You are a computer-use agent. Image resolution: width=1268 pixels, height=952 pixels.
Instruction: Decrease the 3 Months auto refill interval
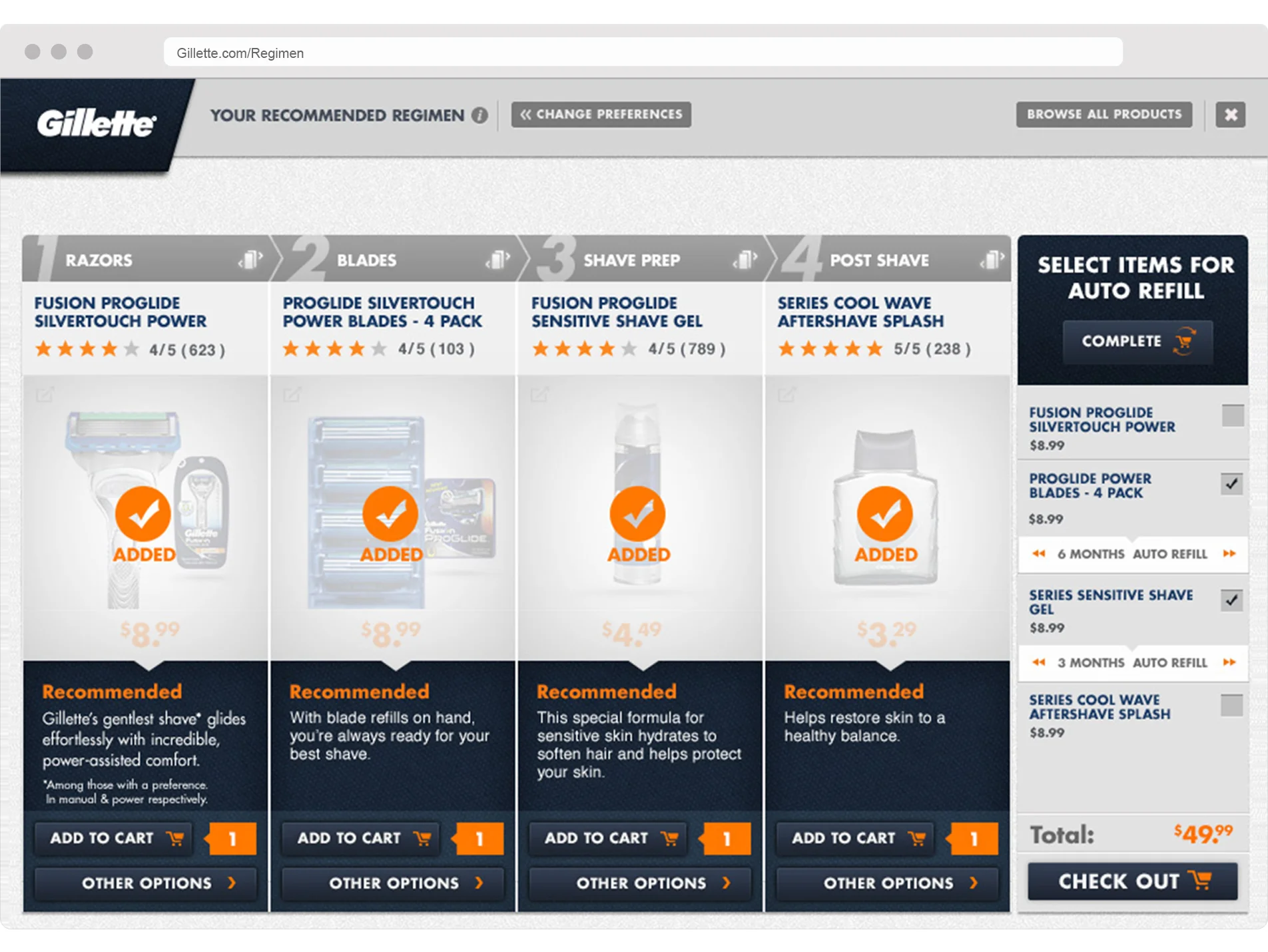pyautogui.click(x=1039, y=662)
